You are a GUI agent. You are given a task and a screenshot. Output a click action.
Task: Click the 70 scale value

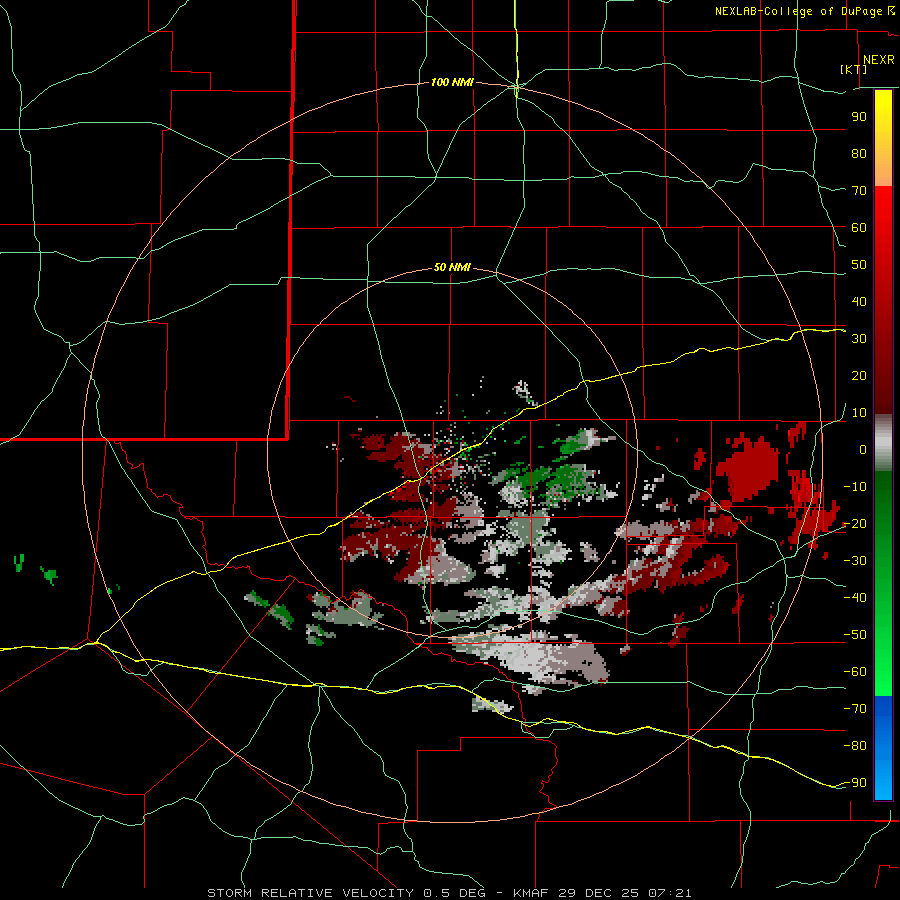coord(859,191)
